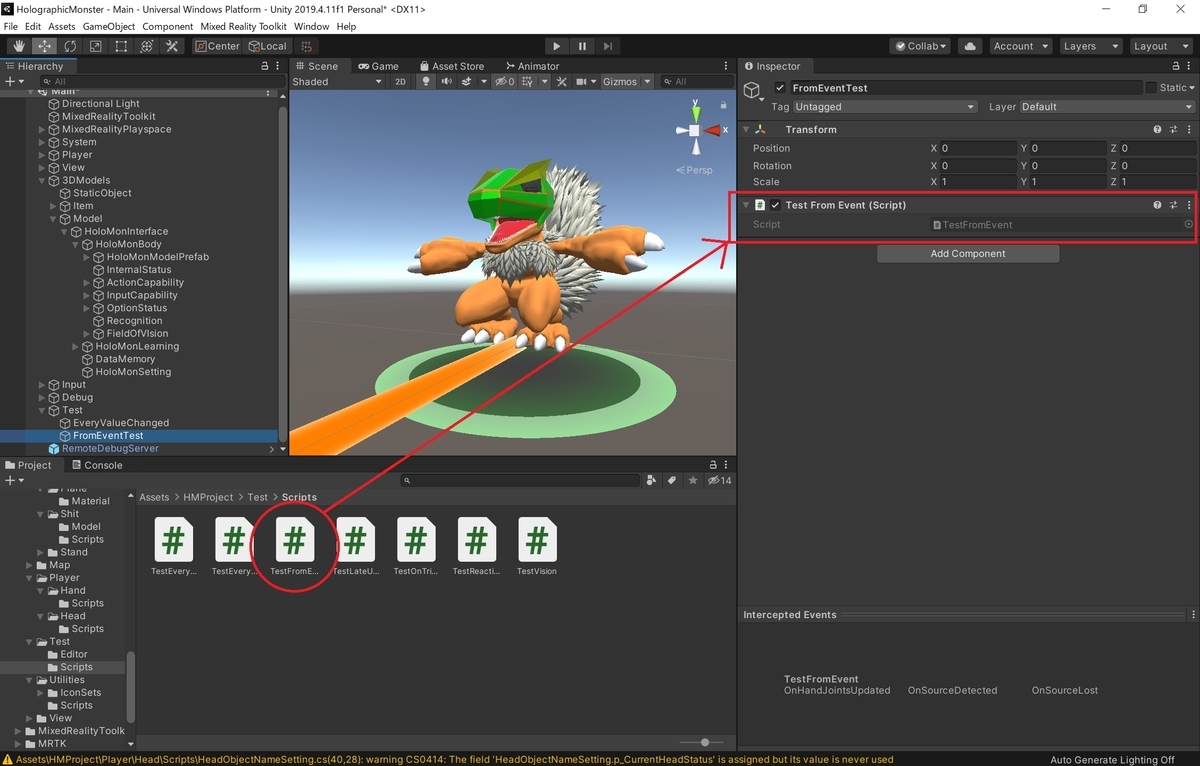Open custom editor tools
This screenshot has height=766, width=1200.
[172, 46]
